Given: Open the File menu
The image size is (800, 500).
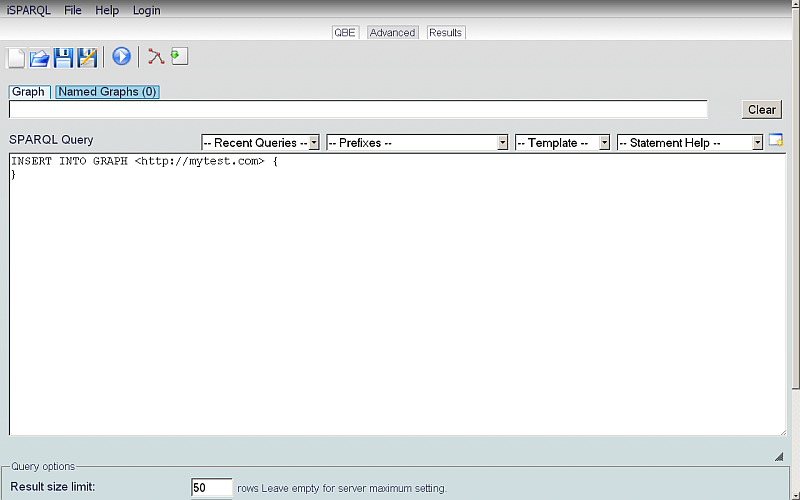Looking at the screenshot, I should click(x=72, y=10).
